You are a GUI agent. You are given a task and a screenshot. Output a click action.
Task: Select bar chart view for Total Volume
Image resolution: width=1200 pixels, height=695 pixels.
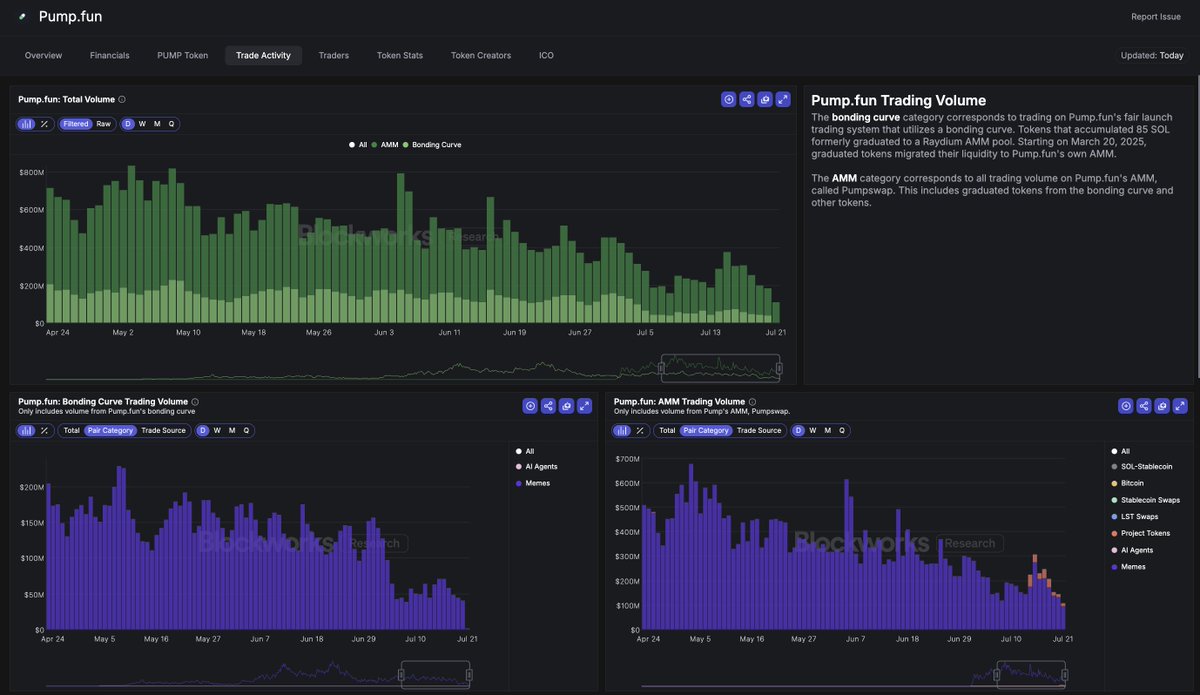pyautogui.click(x=26, y=124)
